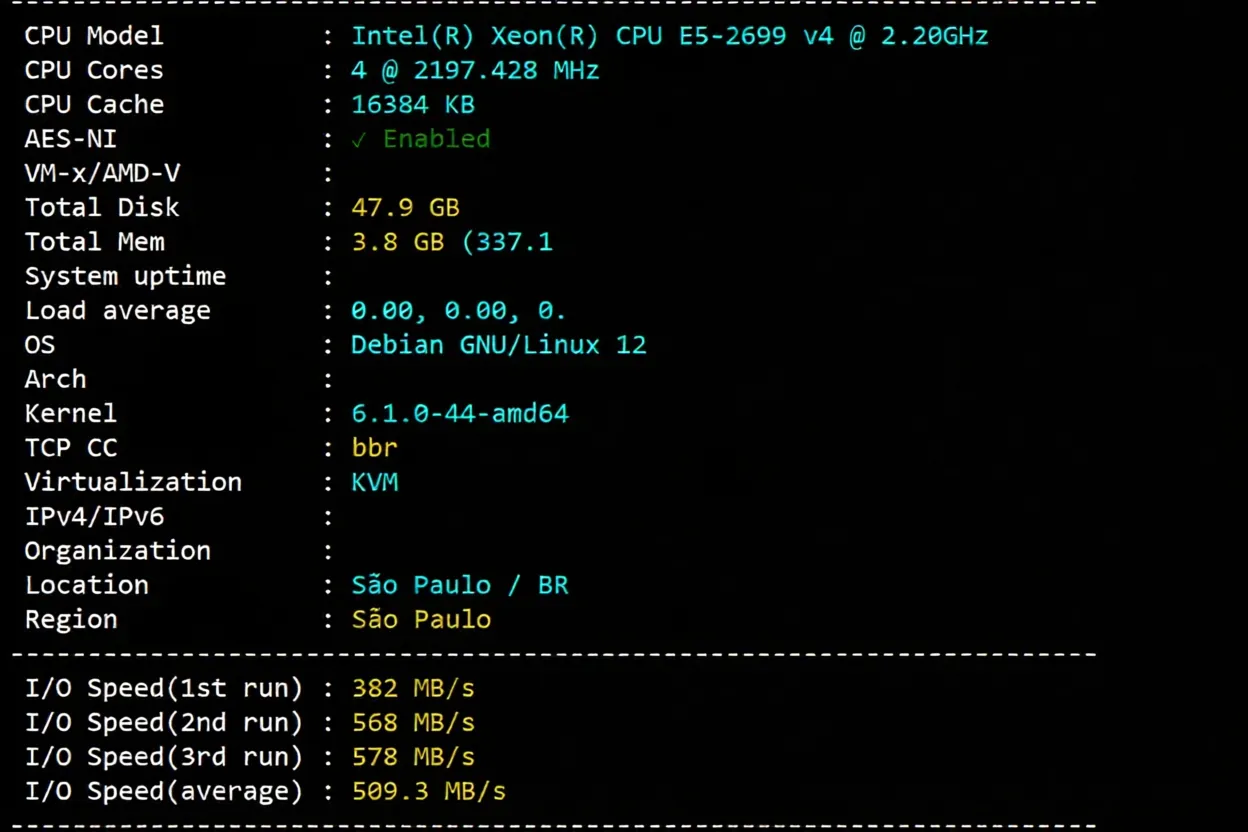Select the 'KVM' virtualization value
The width and height of the screenshot is (1248, 832).
click(x=375, y=482)
